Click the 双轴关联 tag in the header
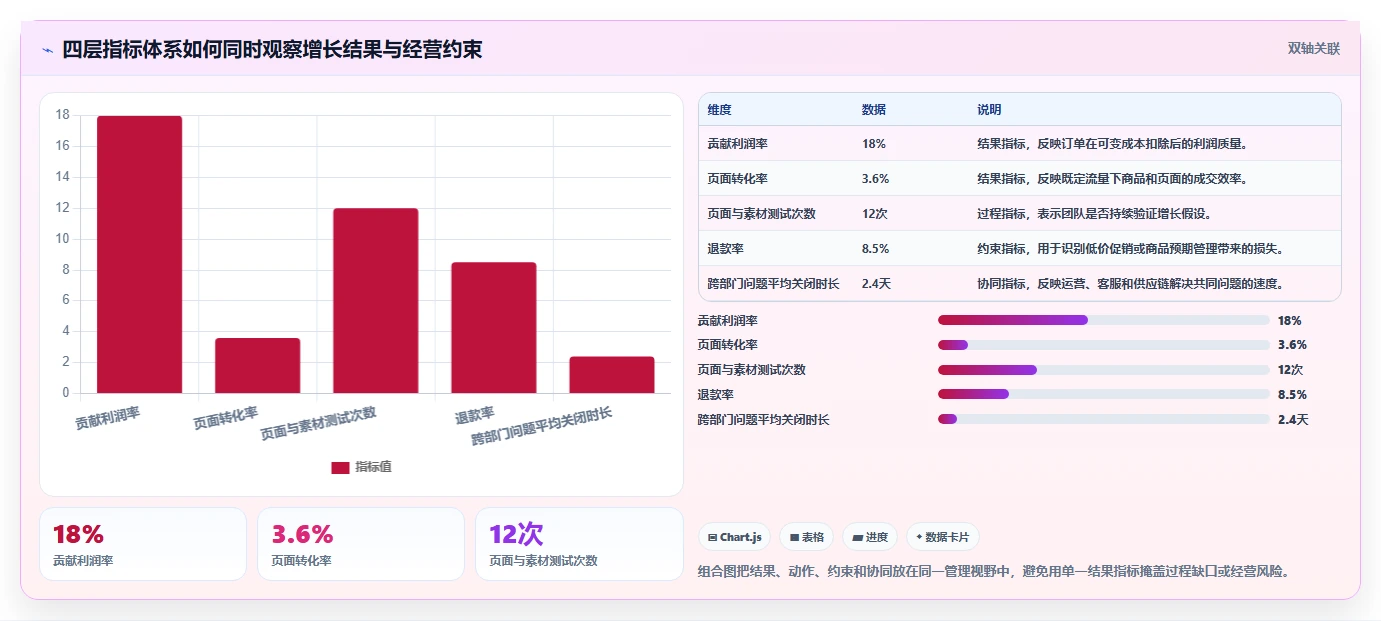Viewport: 1381px width, 621px height. point(1313,49)
